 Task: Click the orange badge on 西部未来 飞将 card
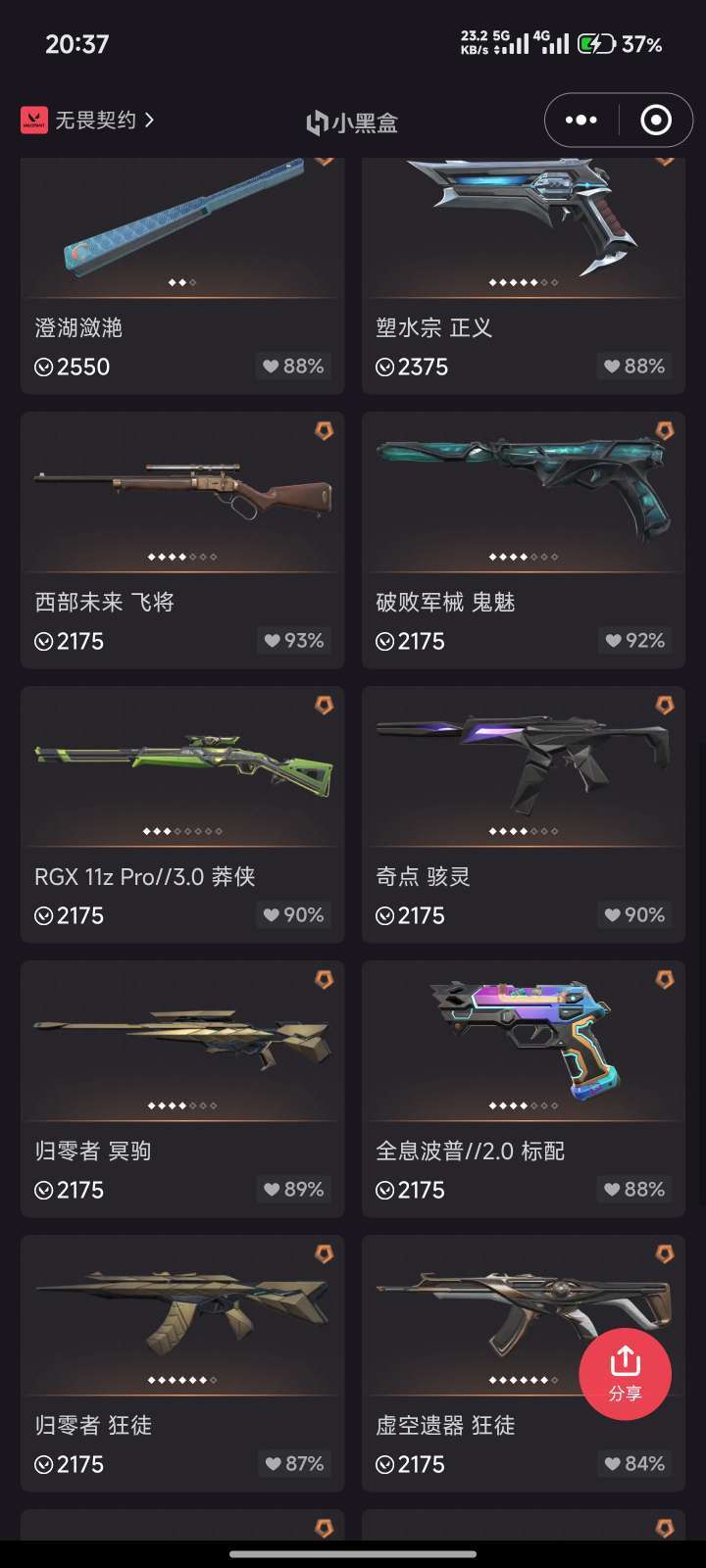(324, 430)
